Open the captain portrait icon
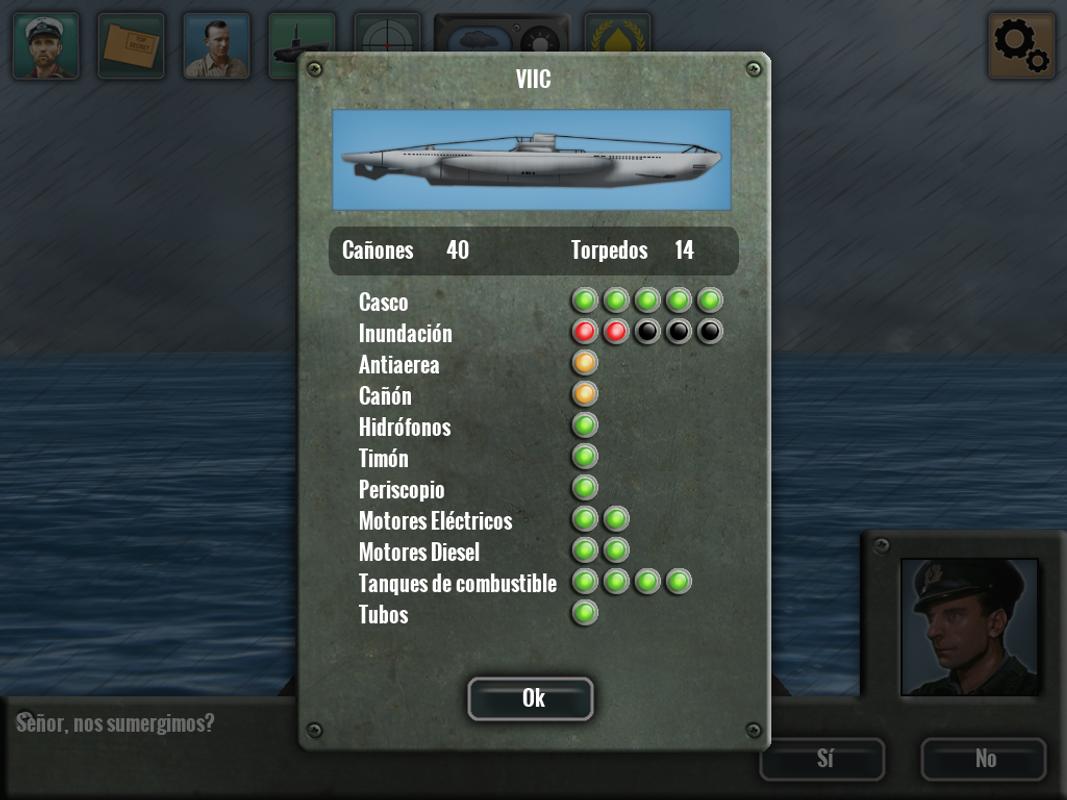The height and width of the screenshot is (800, 1067). click(46, 46)
